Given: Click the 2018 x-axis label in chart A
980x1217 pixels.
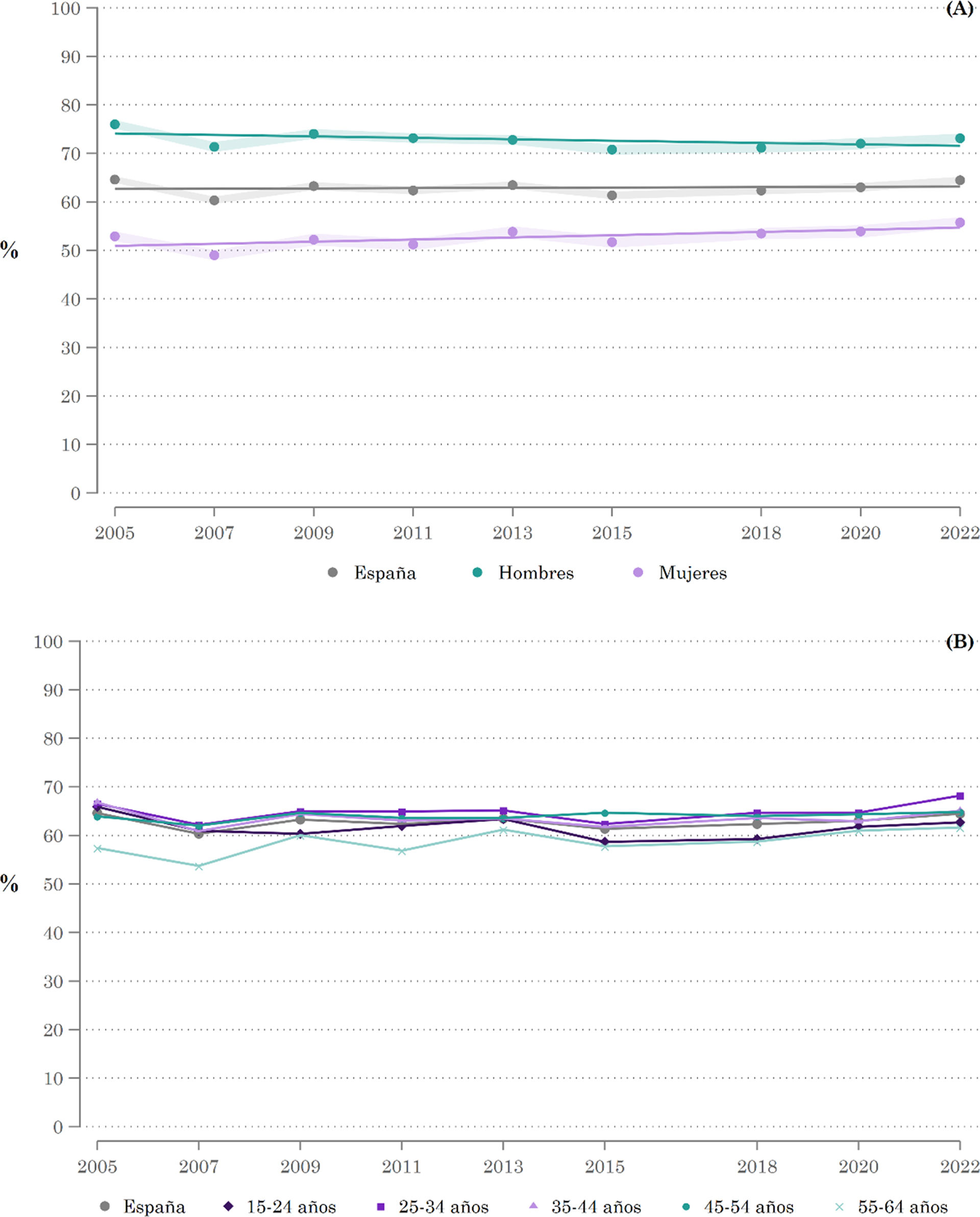Looking at the screenshot, I should click(761, 533).
